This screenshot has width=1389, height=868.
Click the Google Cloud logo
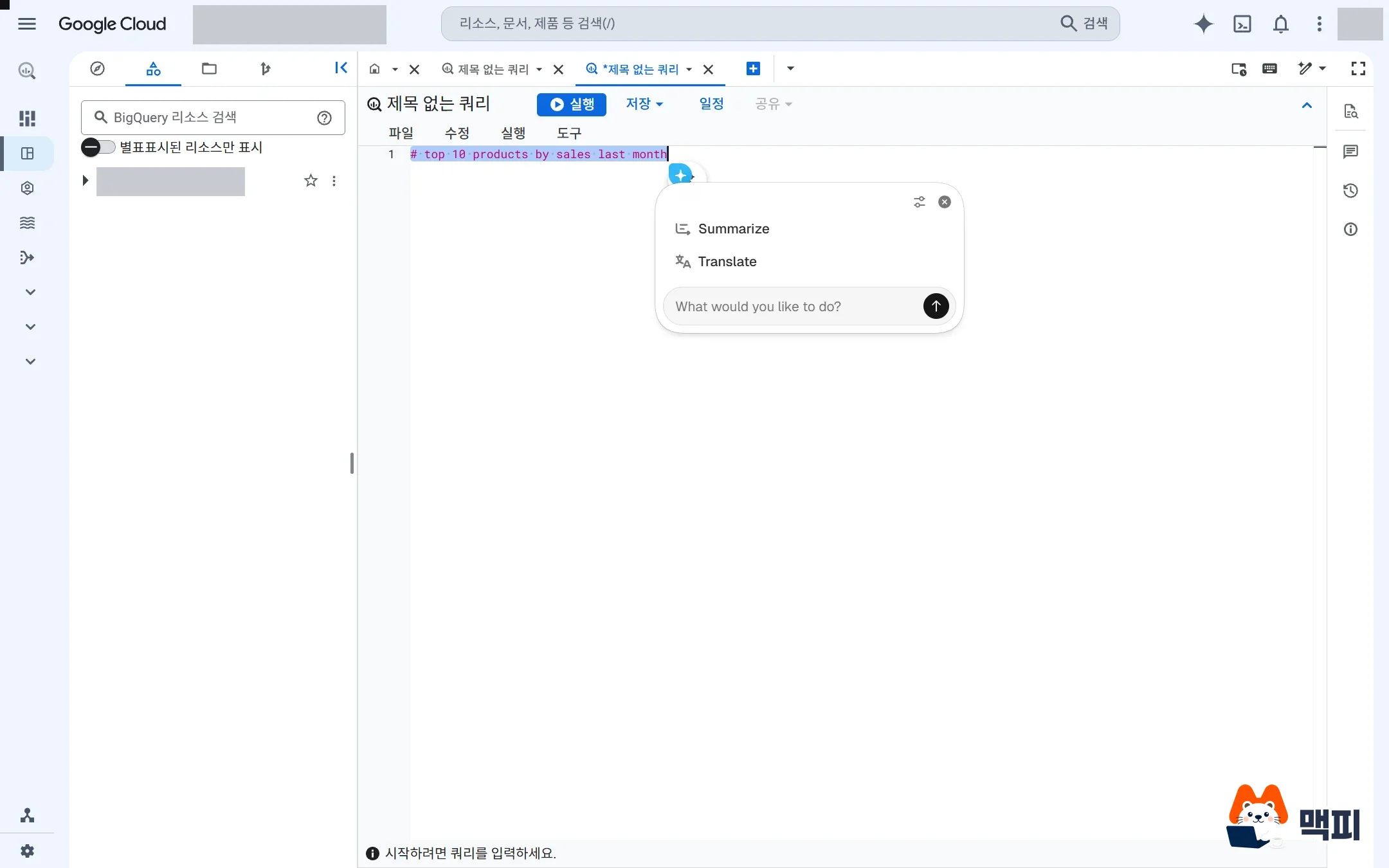point(113,24)
